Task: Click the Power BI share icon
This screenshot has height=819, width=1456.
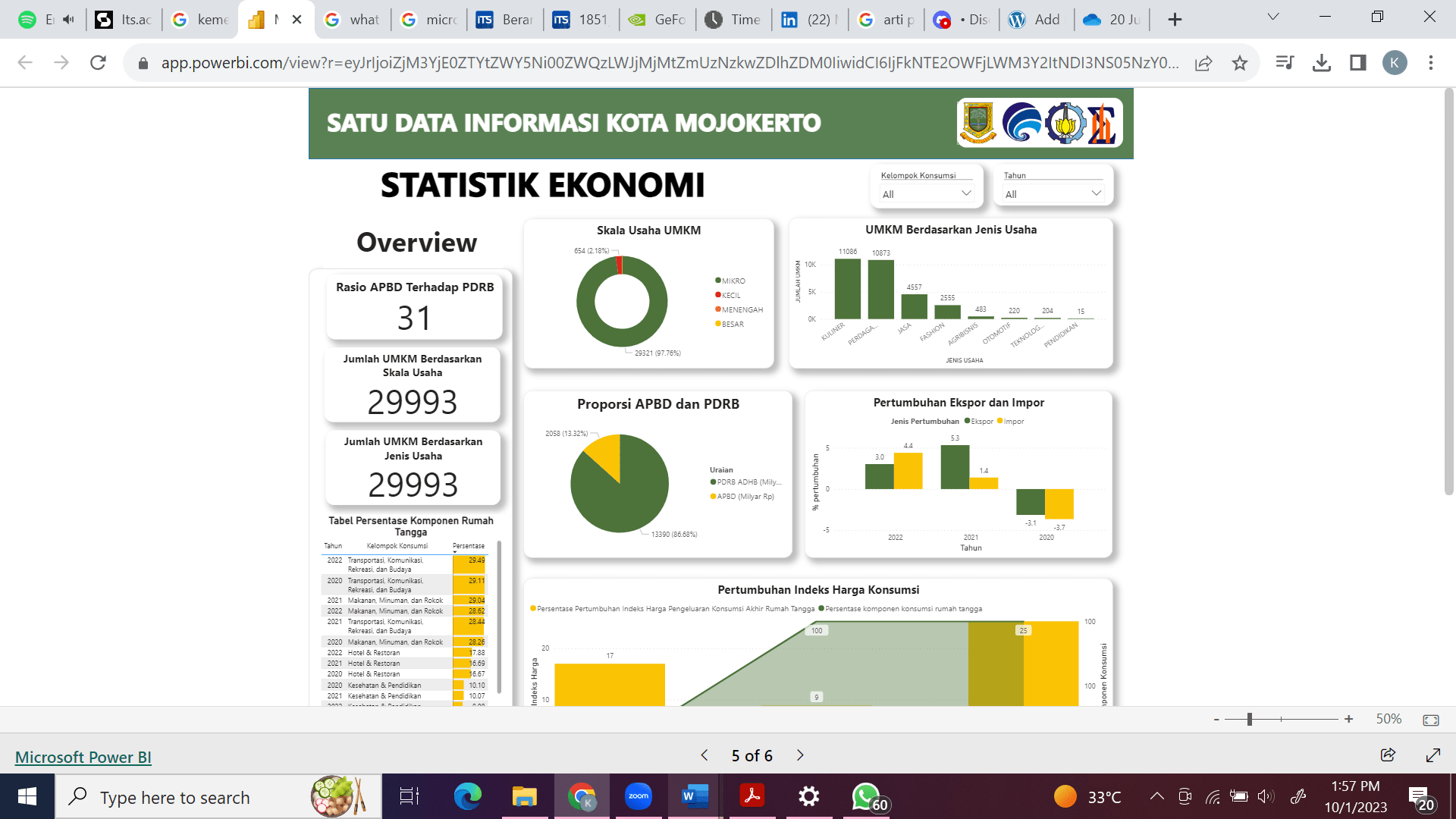Action: pos(1388,755)
